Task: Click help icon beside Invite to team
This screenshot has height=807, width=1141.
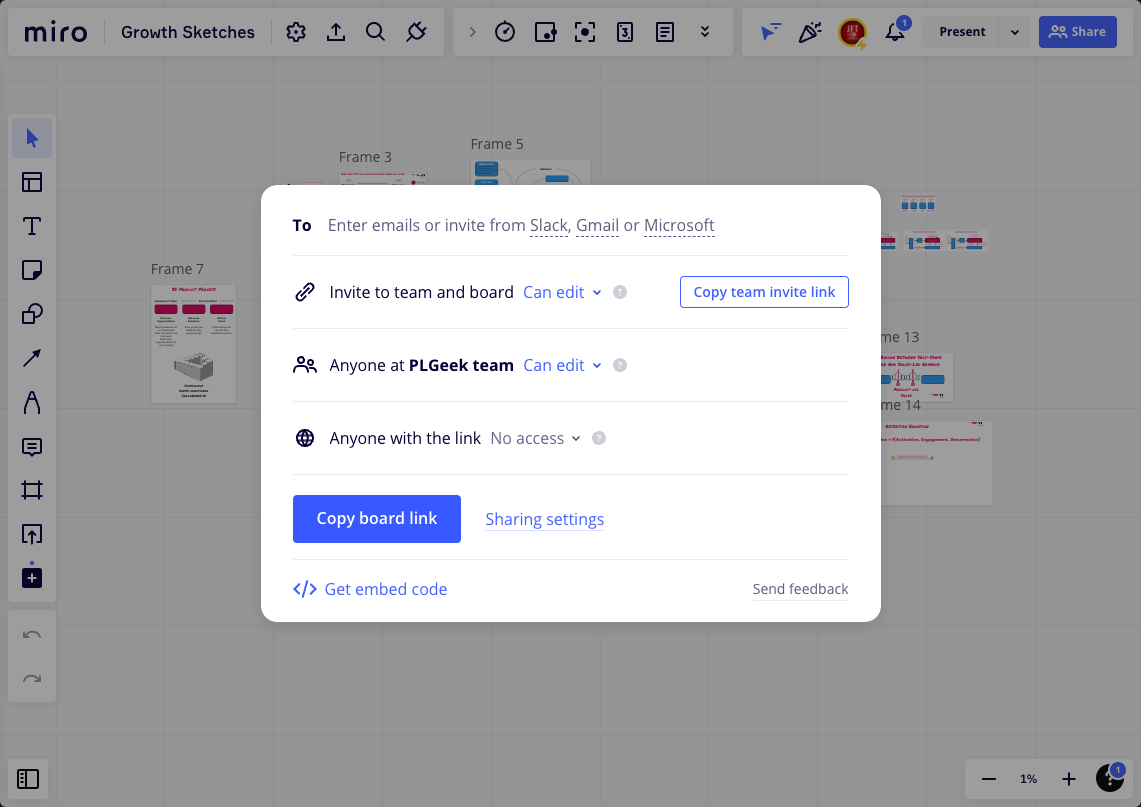Action: (x=620, y=293)
